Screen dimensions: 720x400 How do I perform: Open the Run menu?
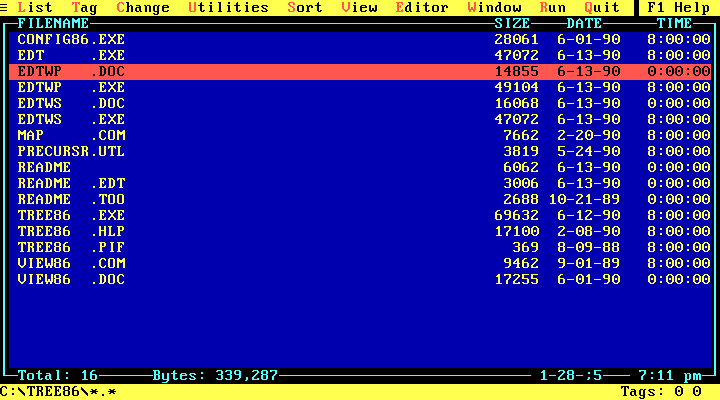tap(552, 8)
